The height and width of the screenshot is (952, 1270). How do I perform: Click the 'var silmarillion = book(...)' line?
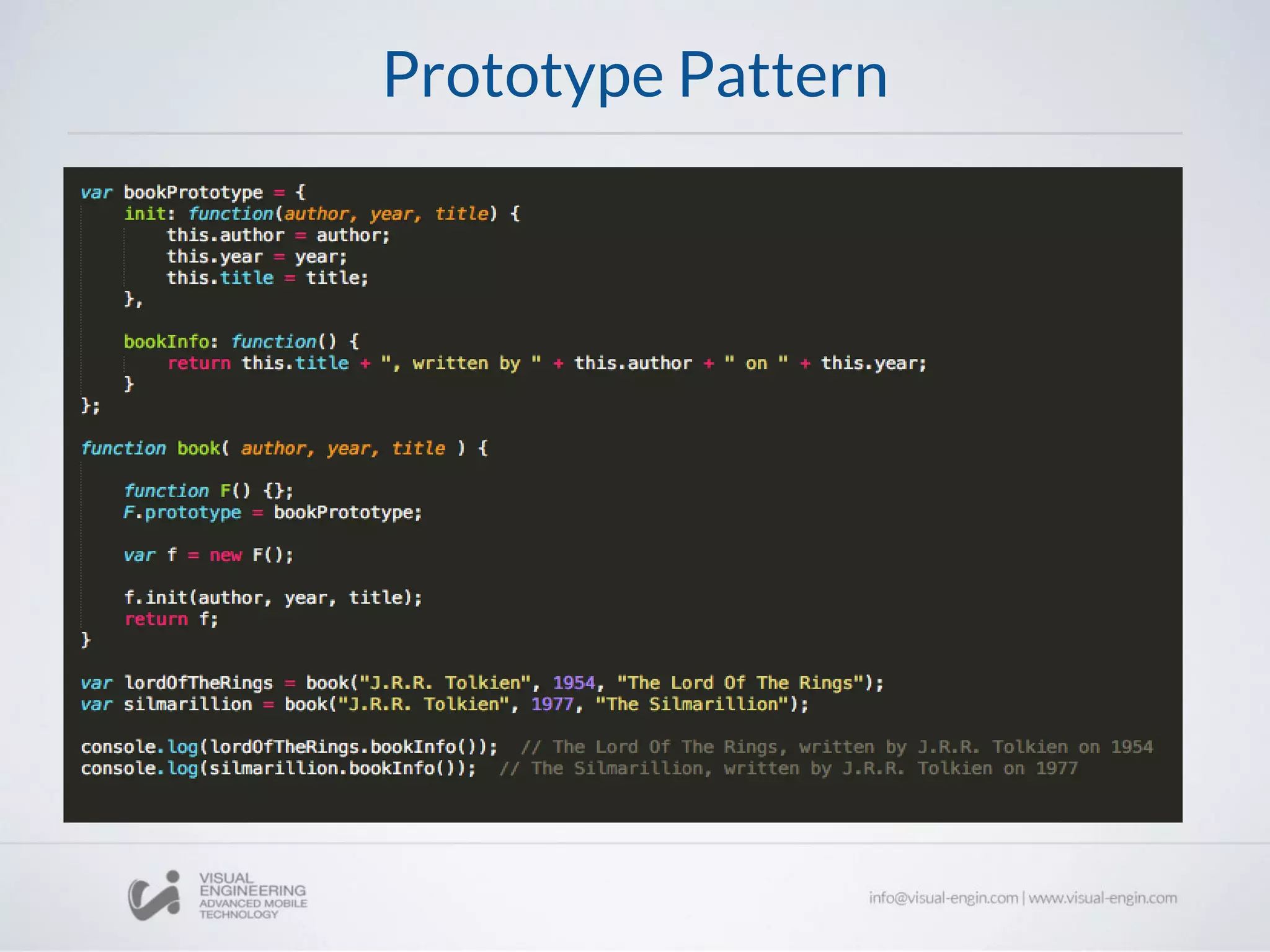coord(445,705)
